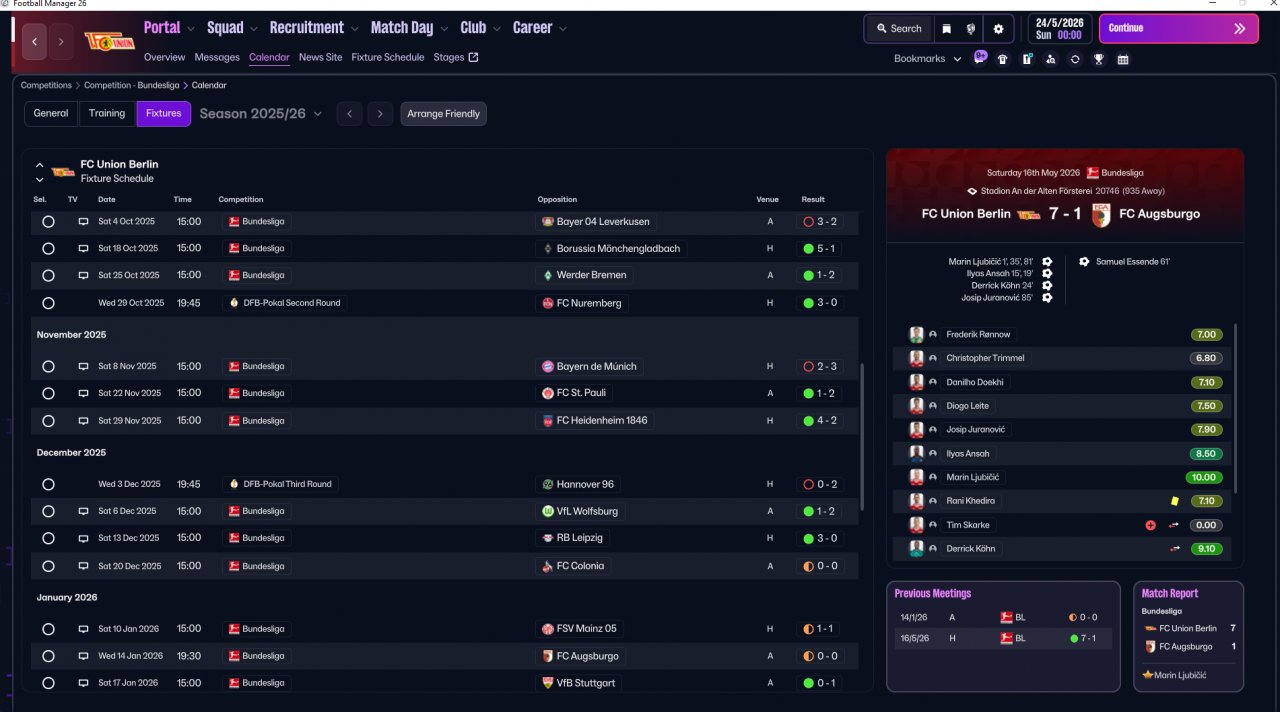Open the Season 2025/26 dropdown
Image resolution: width=1280 pixels, height=712 pixels.
point(261,114)
